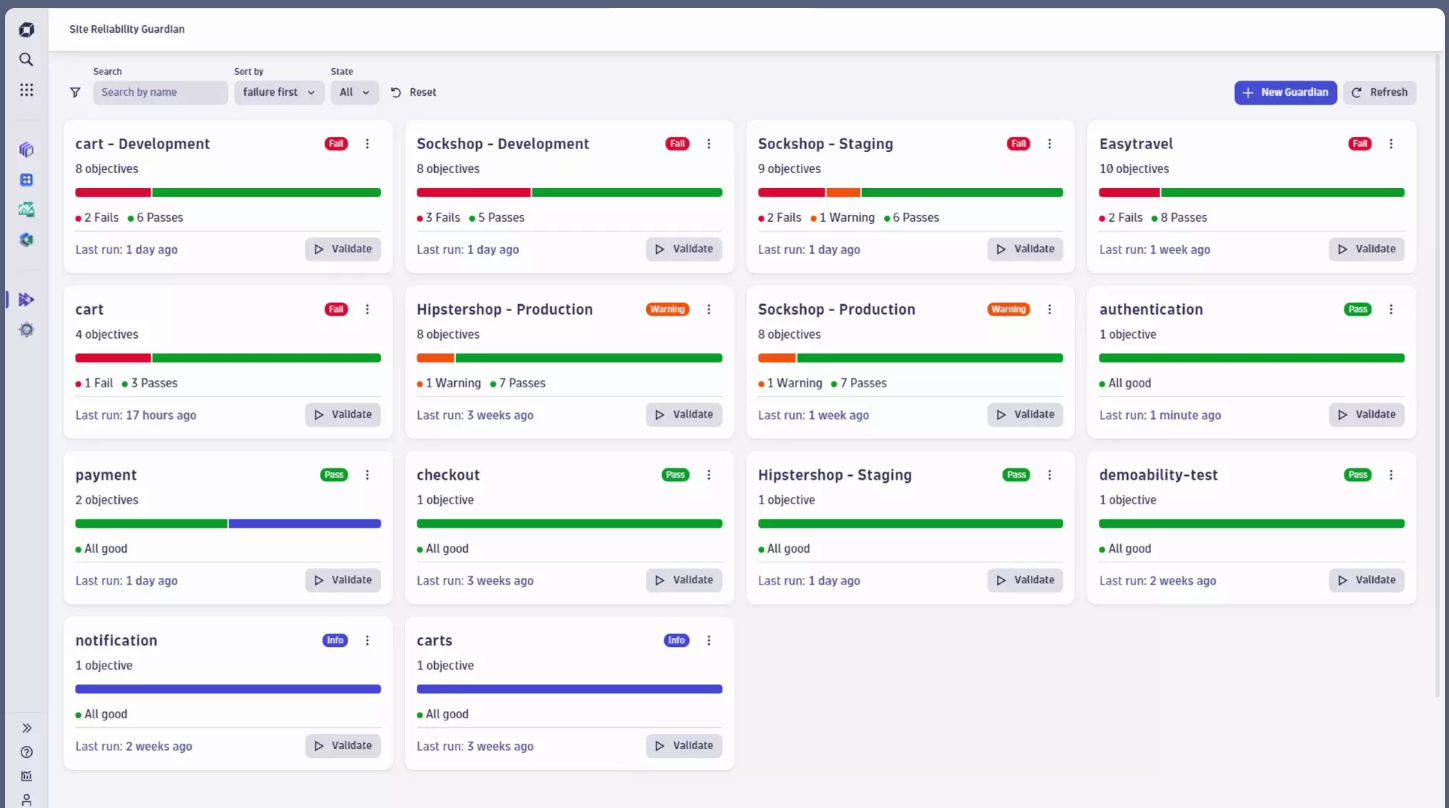The height and width of the screenshot is (808, 1449).
Task: Open the Sort by dropdown
Action: click(279, 92)
